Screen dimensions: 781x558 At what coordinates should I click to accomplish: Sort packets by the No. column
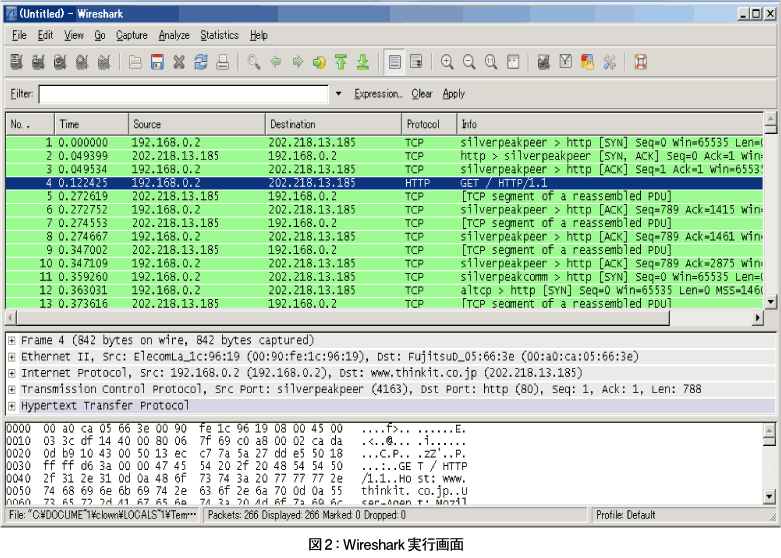[30, 124]
